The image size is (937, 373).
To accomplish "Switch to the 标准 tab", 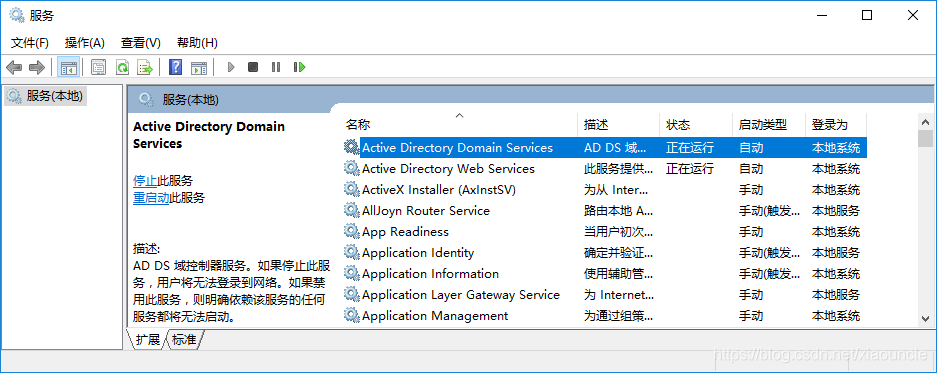I will (x=184, y=340).
